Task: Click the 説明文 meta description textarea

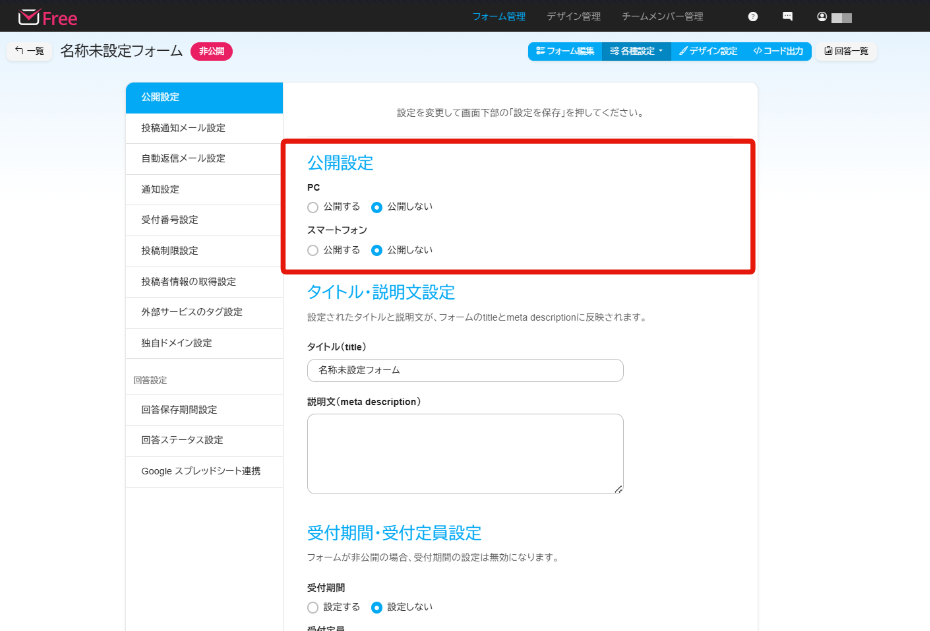Action: 465,454
